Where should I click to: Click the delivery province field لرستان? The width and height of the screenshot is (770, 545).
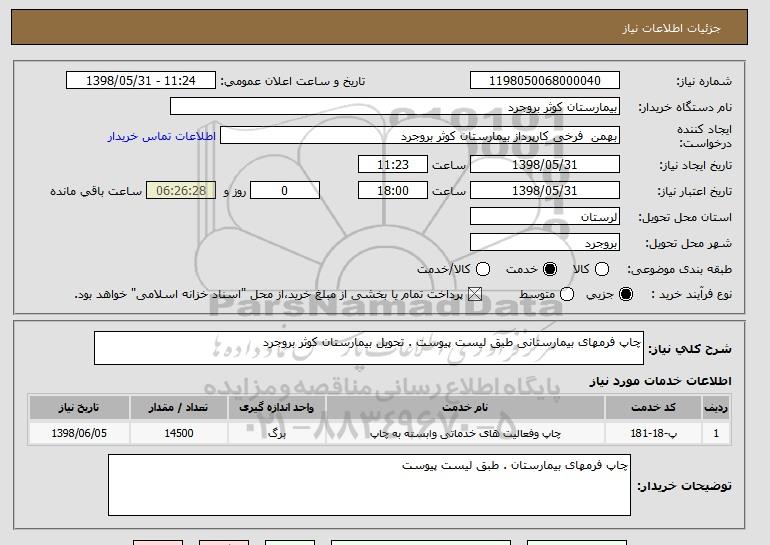click(545, 217)
